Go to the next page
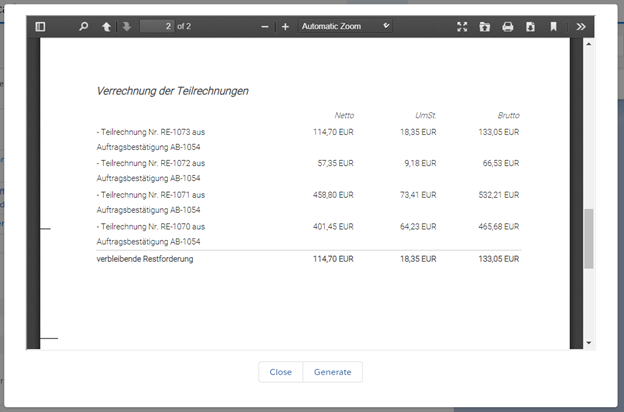Screen dimensions: 624x412 point(127,26)
